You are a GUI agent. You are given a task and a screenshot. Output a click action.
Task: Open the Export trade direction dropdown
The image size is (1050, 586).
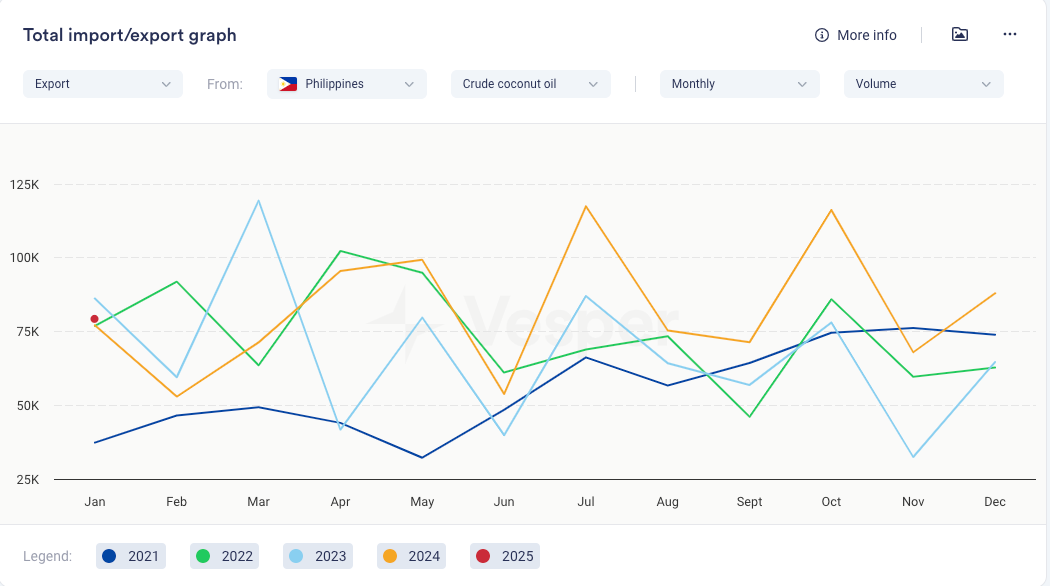[x=102, y=84]
